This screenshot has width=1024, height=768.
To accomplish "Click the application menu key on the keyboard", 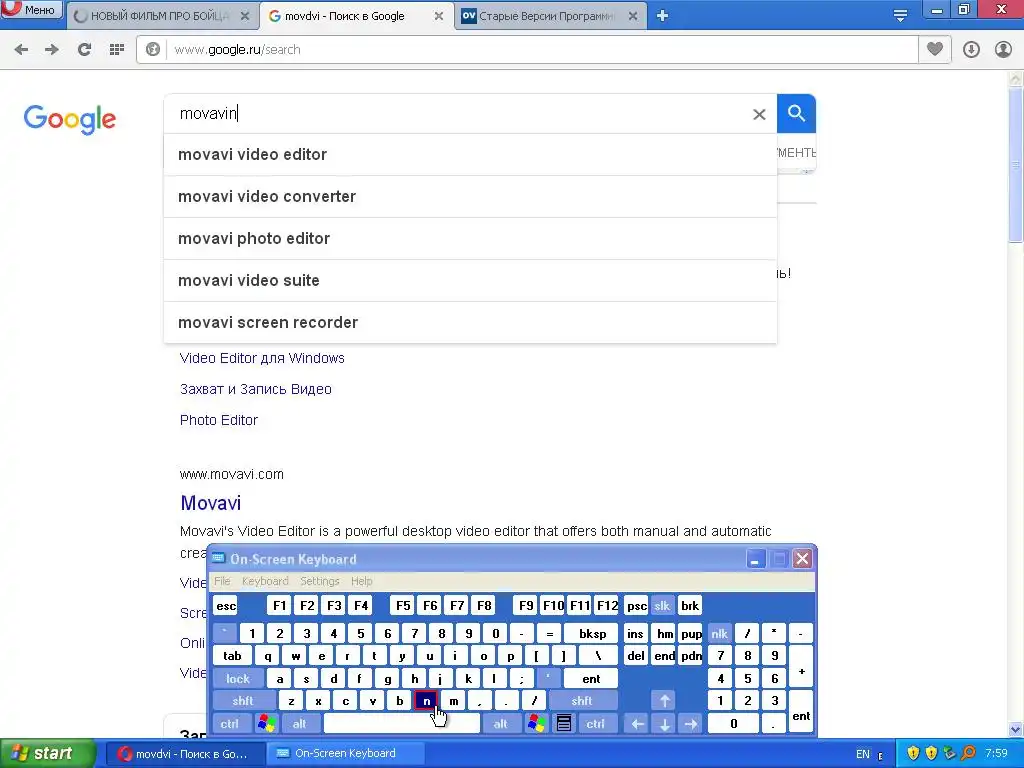I will click(564, 724).
